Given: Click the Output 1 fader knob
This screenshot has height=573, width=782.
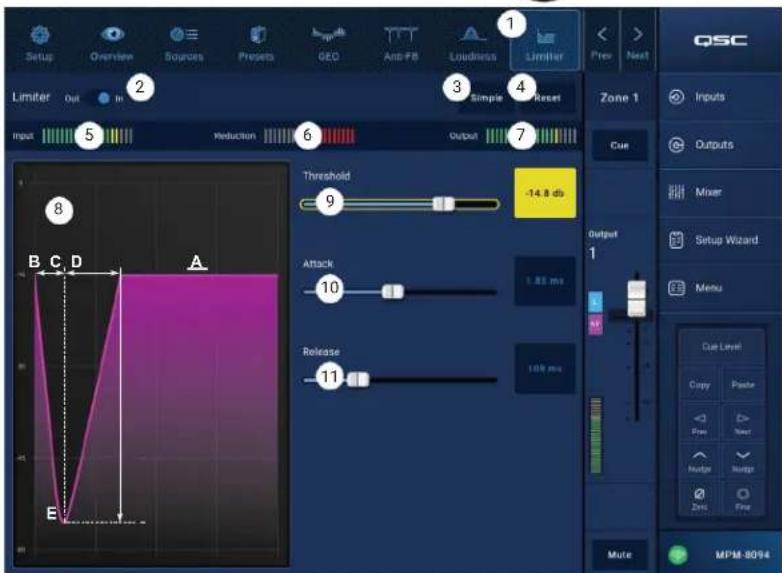Looking at the screenshot, I should point(636,299).
